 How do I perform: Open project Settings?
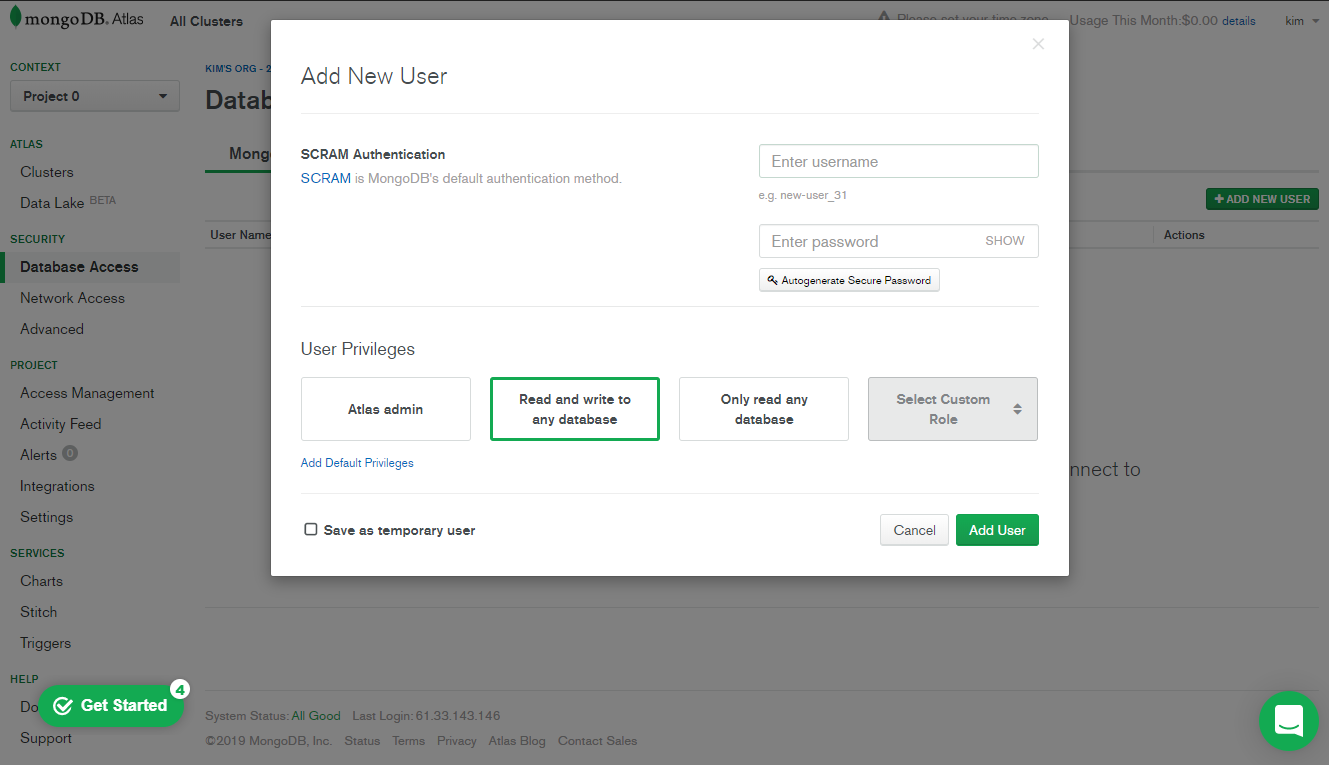[x=46, y=517]
